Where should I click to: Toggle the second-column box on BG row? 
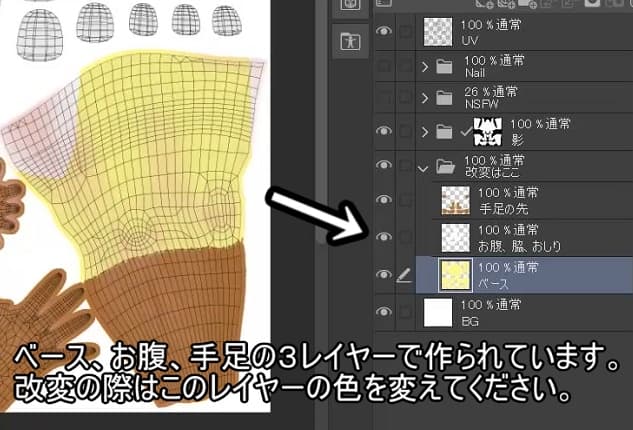click(x=405, y=312)
